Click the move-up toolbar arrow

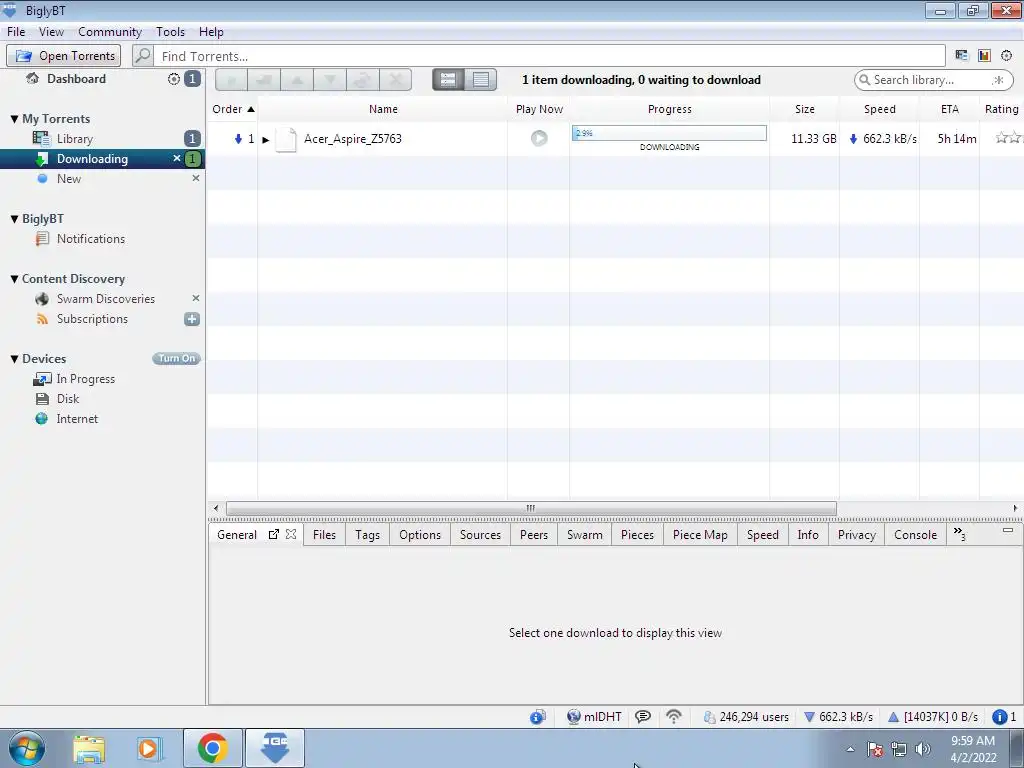[297, 80]
